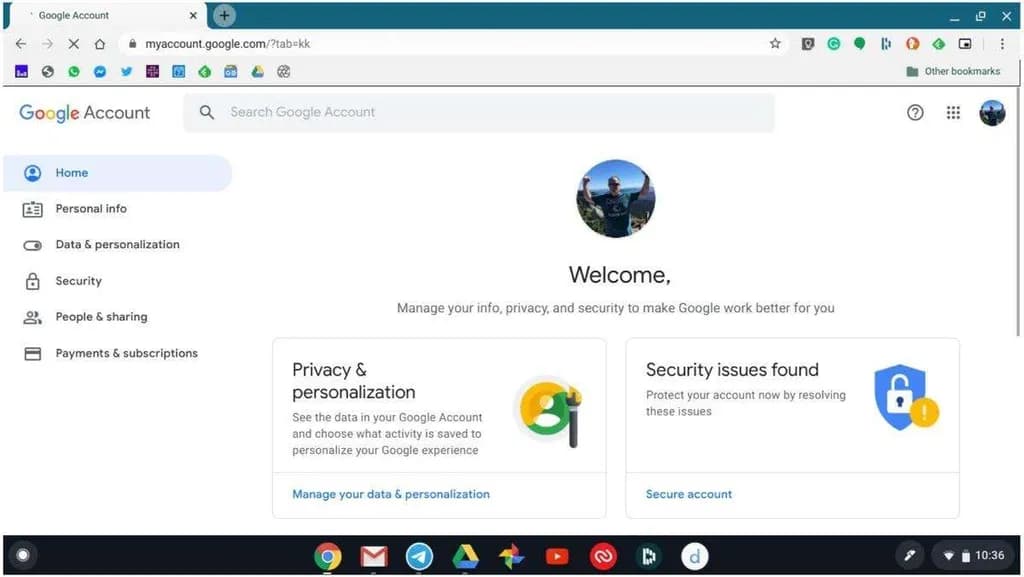Open a new tab with plus button
Screen dimensions: 1024x577
tap(225, 15)
